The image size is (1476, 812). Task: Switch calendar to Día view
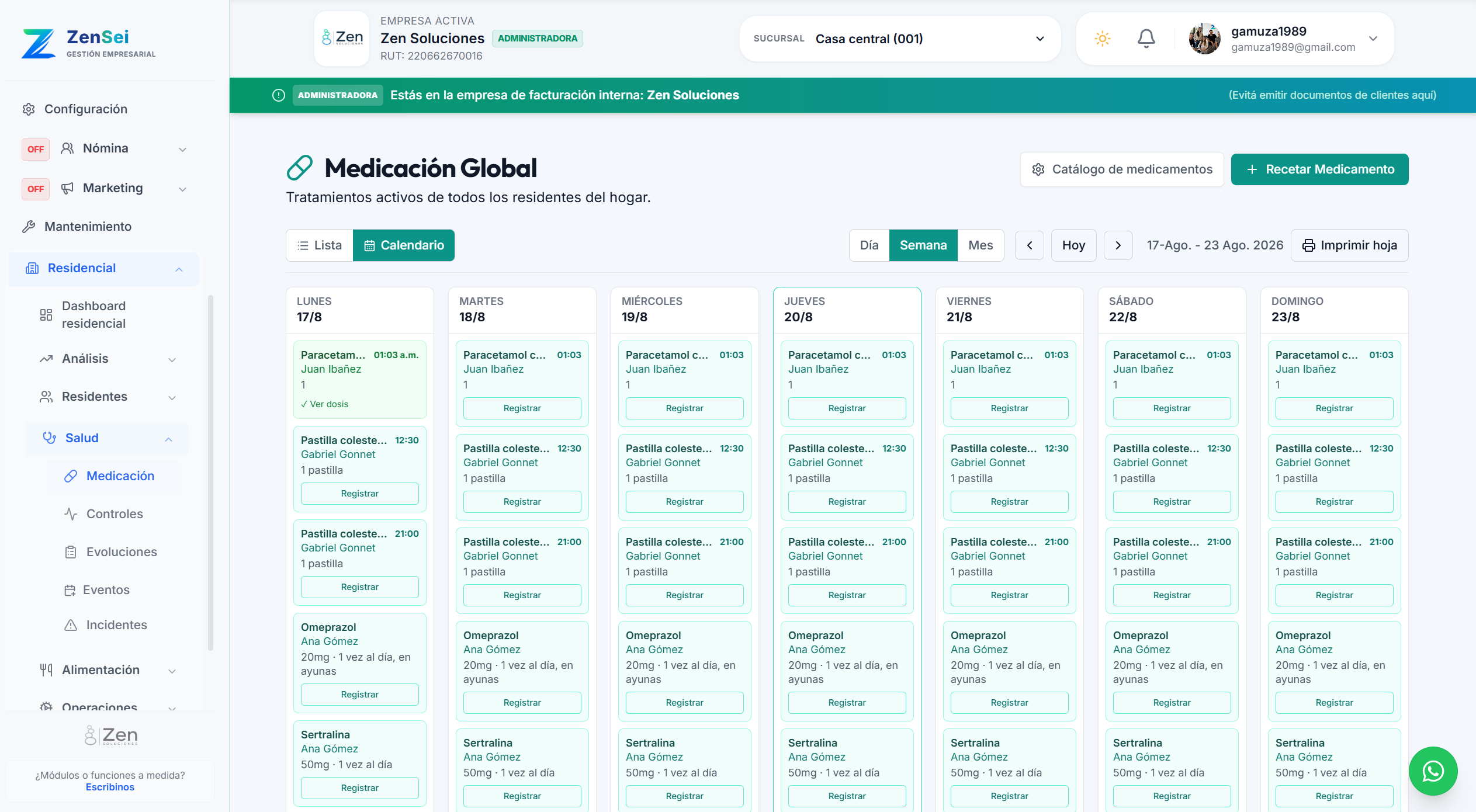click(x=869, y=245)
